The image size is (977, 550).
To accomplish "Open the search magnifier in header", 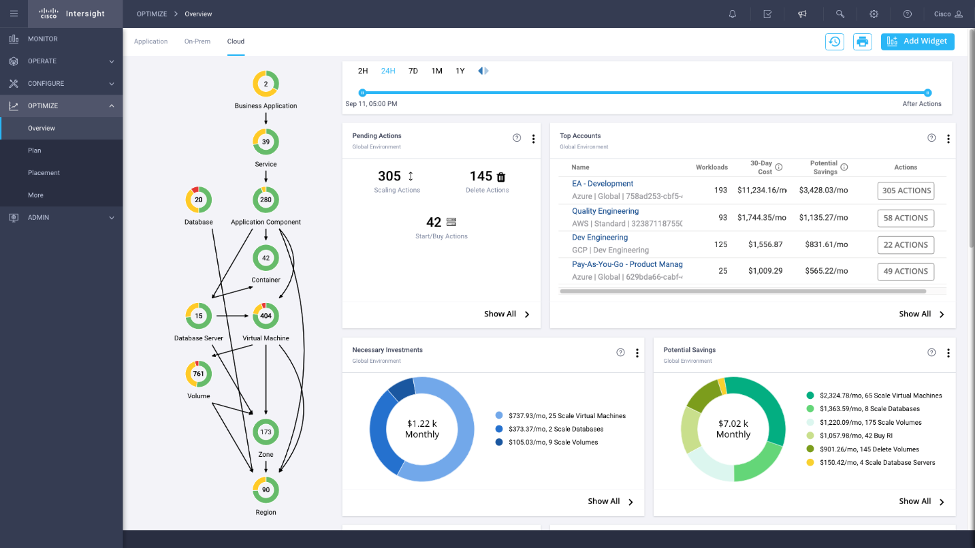I will pyautogui.click(x=840, y=14).
